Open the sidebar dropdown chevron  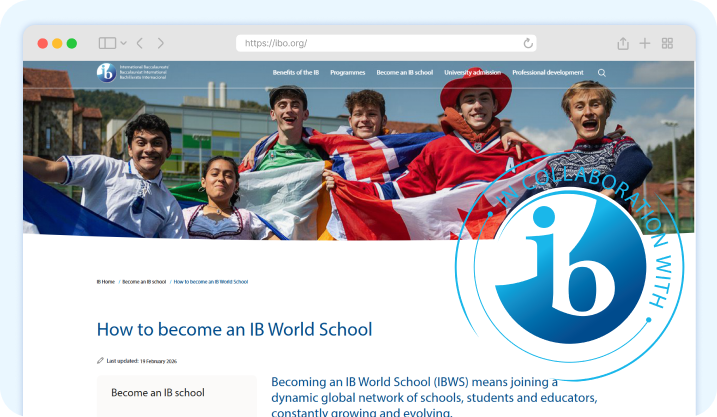click(x=123, y=43)
